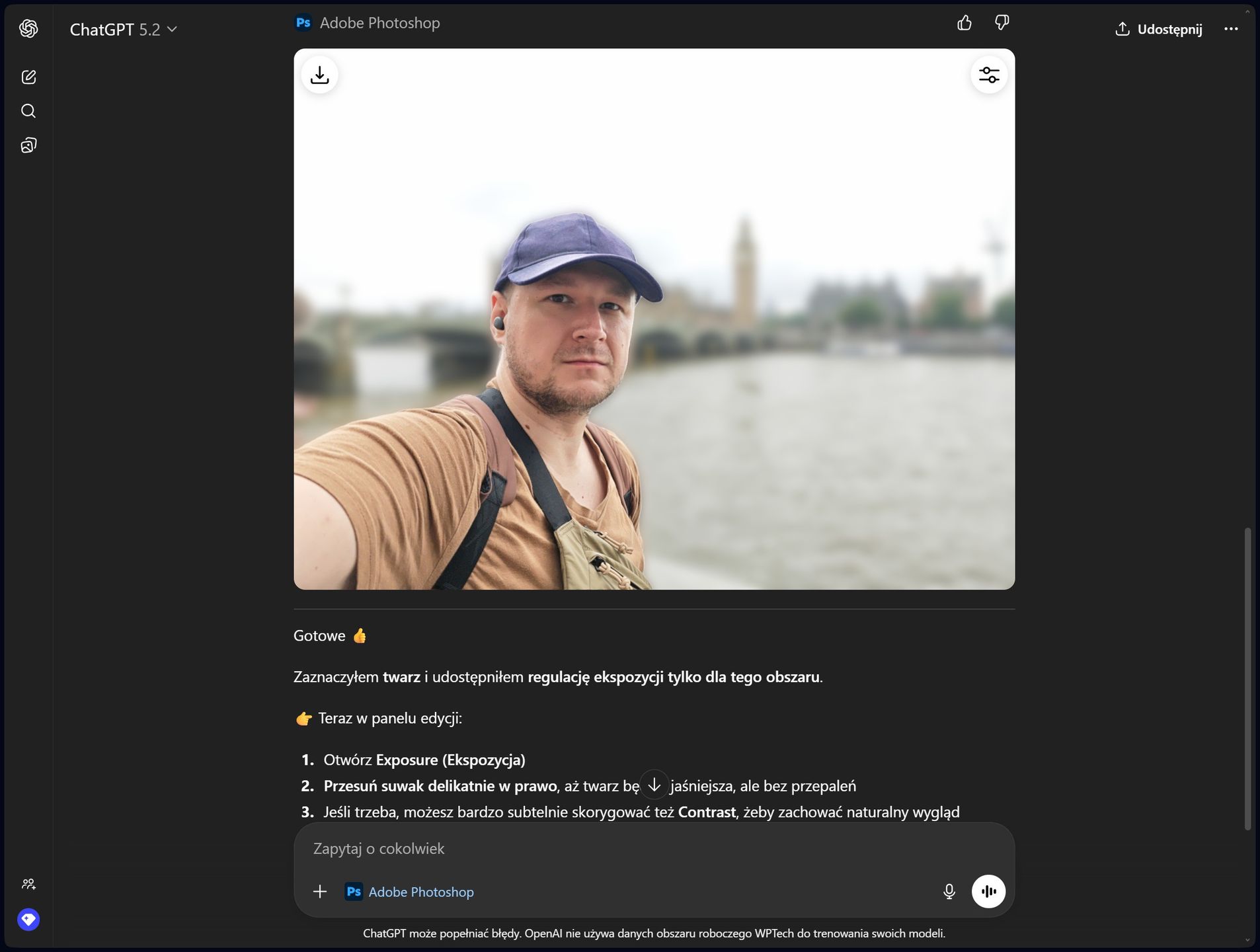Start a new chat with pencil icon
This screenshot has height=952, width=1260.
pyautogui.click(x=28, y=77)
